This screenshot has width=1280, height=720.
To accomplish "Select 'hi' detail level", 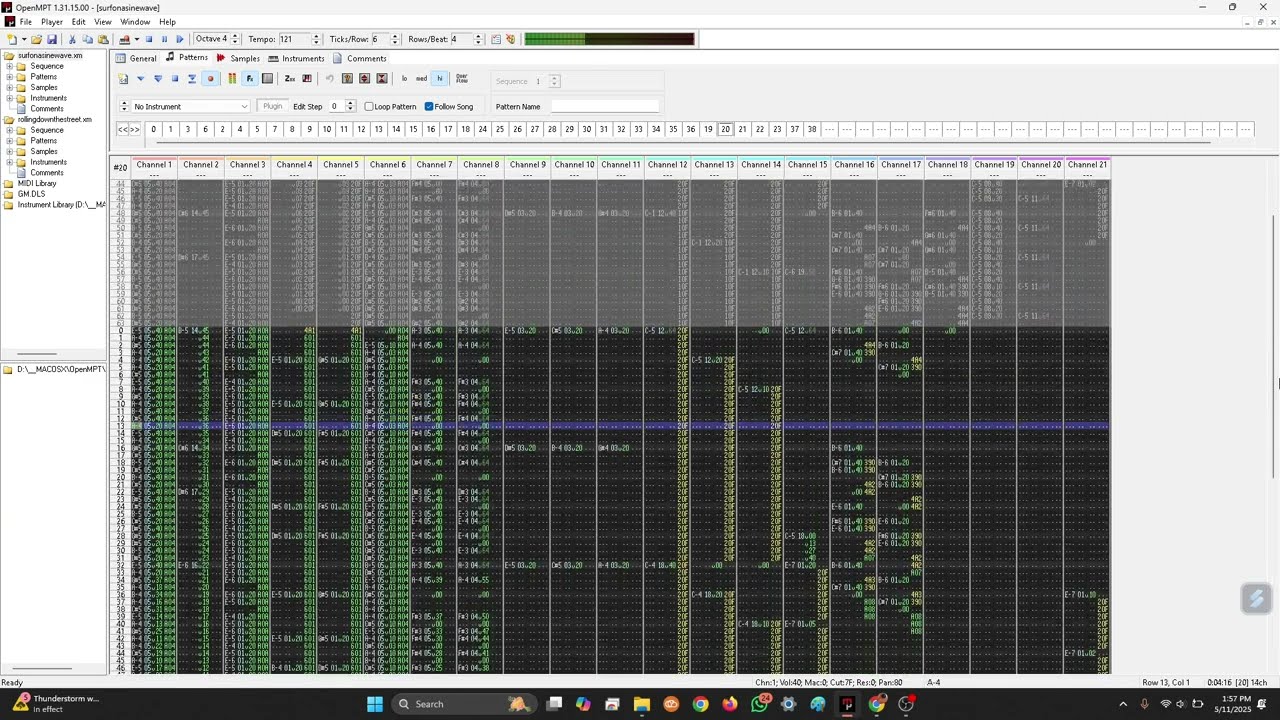I will pyautogui.click(x=439, y=79).
